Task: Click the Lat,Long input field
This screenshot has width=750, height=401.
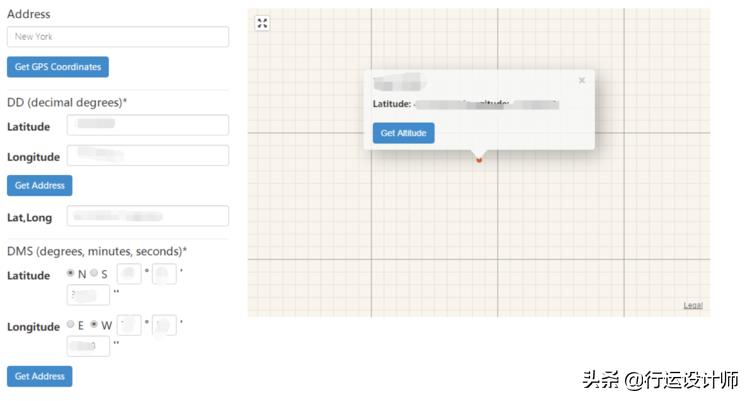Action: 148,216
